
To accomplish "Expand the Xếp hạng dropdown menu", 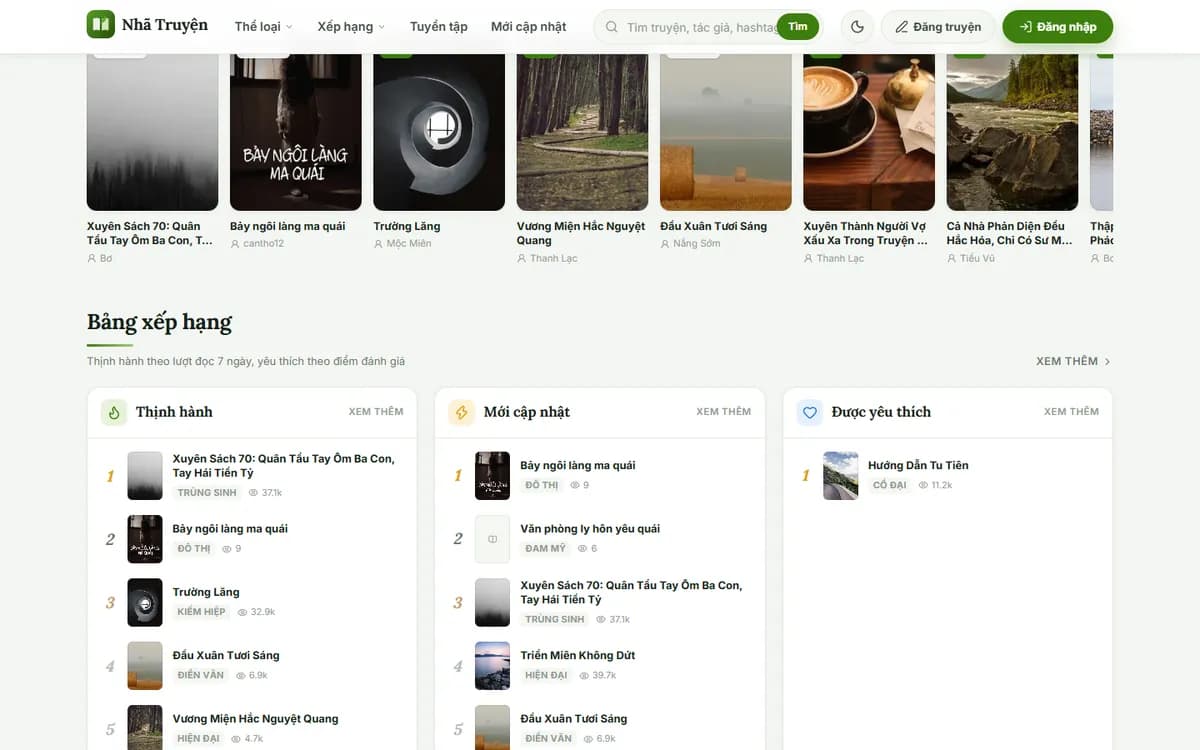I will [351, 27].
